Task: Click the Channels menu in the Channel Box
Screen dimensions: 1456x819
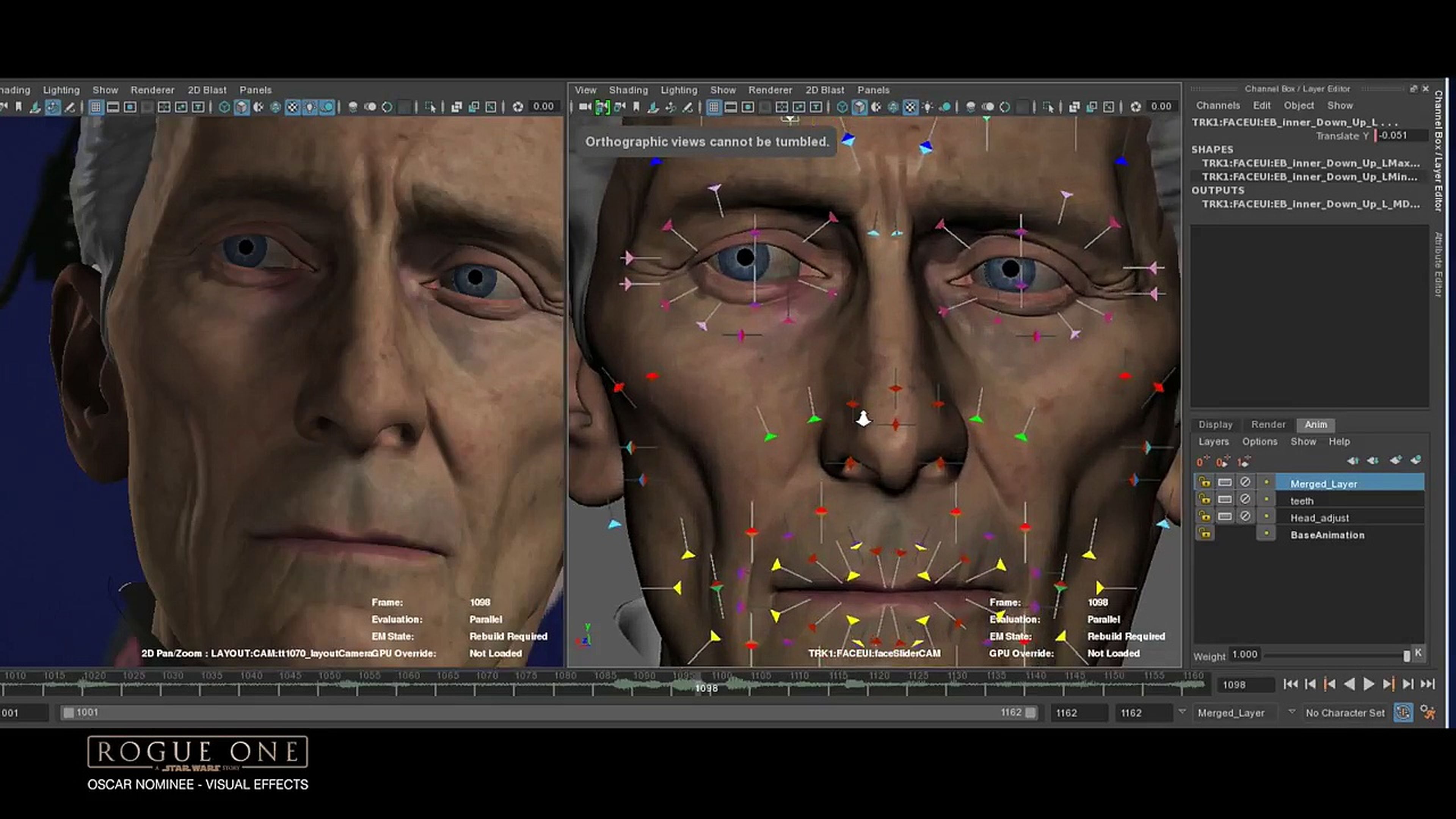Action: 1218,105
